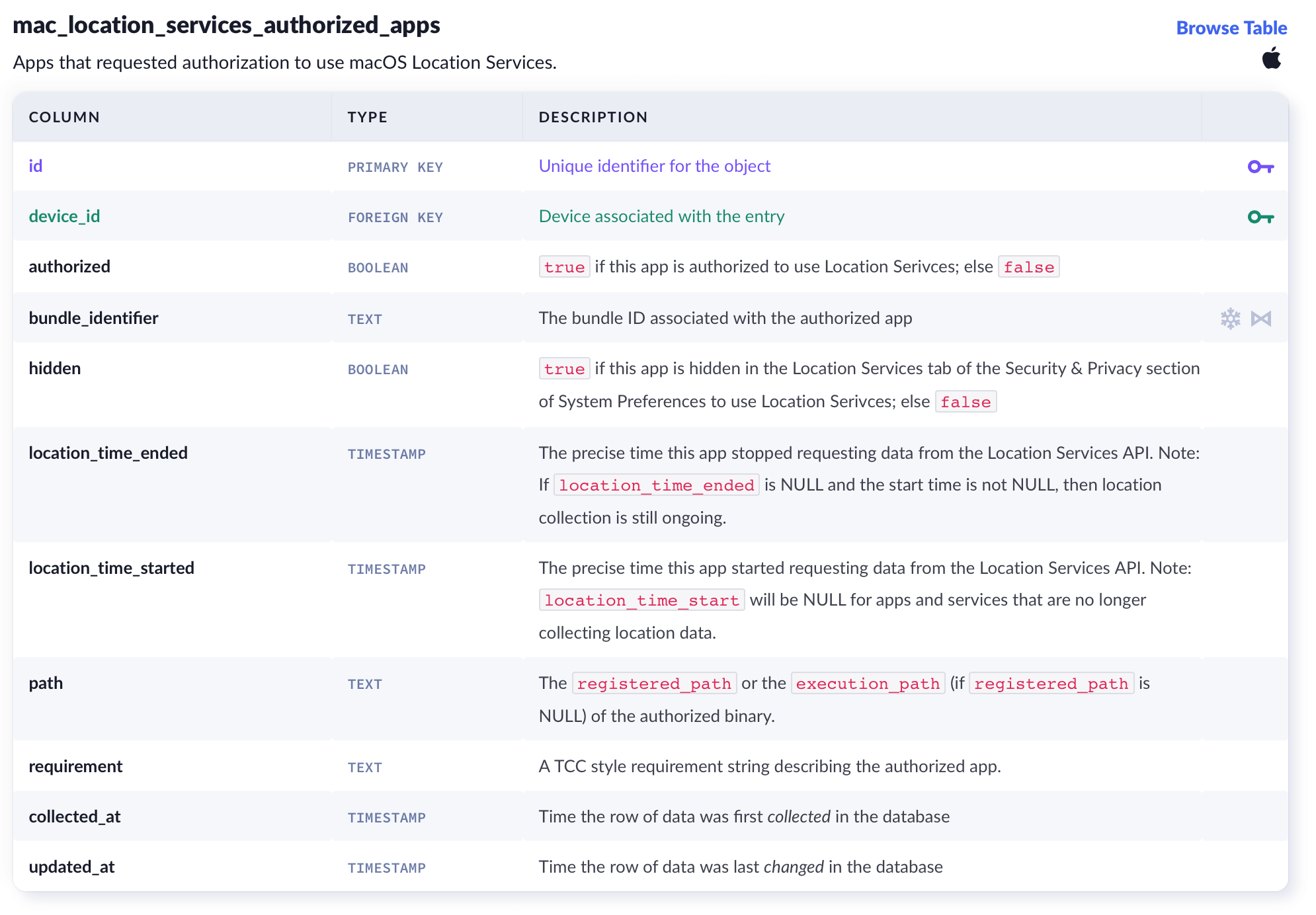
Task: Click 'Unique identifier for the object' text
Action: [x=654, y=166]
